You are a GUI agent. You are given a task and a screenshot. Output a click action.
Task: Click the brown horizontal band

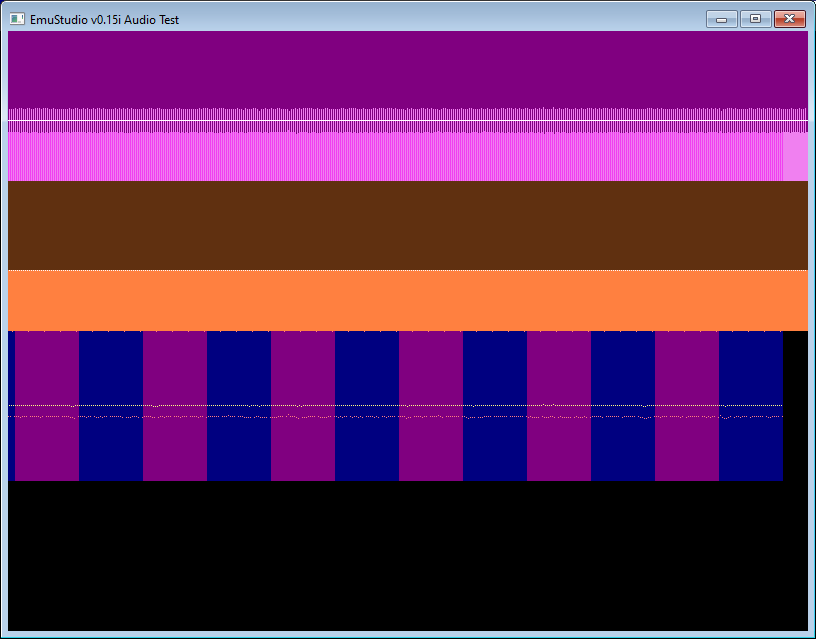pos(400,225)
